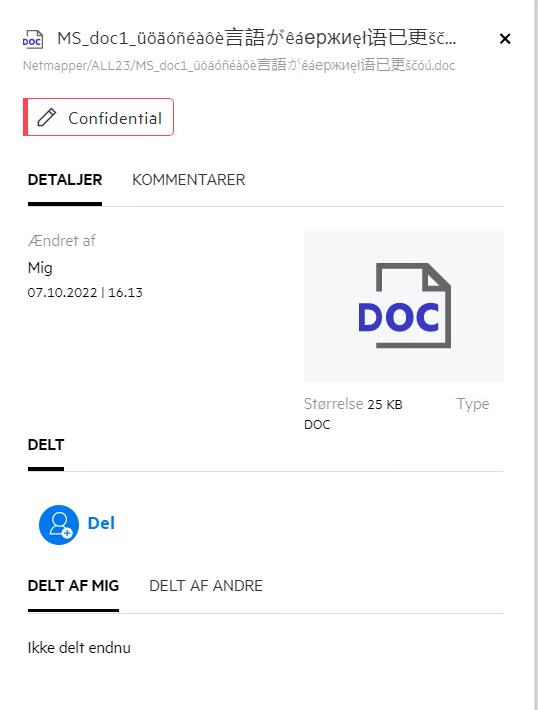Open the KOMMENTARER tab
This screenshot has width=538, height=710.
pos(188,180)
